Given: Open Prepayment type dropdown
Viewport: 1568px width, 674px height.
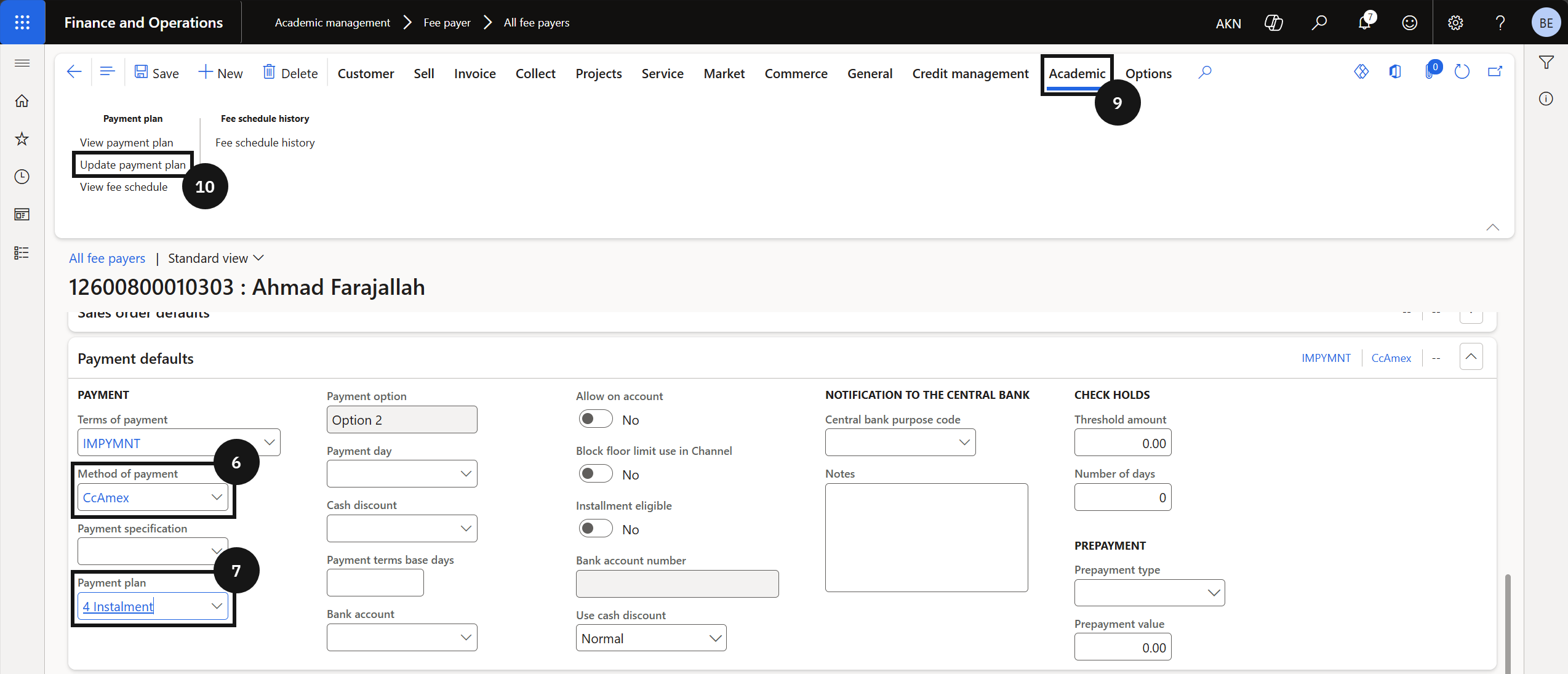Looking at the screenshot, I should point(1214,593).
